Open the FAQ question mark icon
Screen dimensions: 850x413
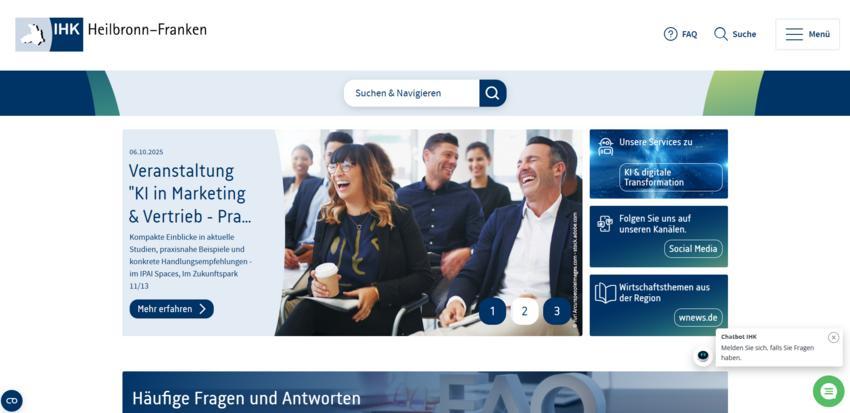tap(670, 34)
